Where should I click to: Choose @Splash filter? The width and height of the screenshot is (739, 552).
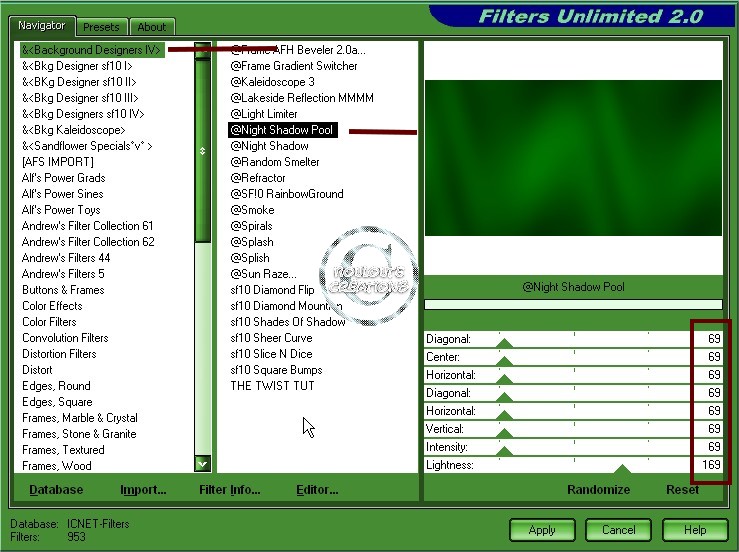[x=252, y=242]
